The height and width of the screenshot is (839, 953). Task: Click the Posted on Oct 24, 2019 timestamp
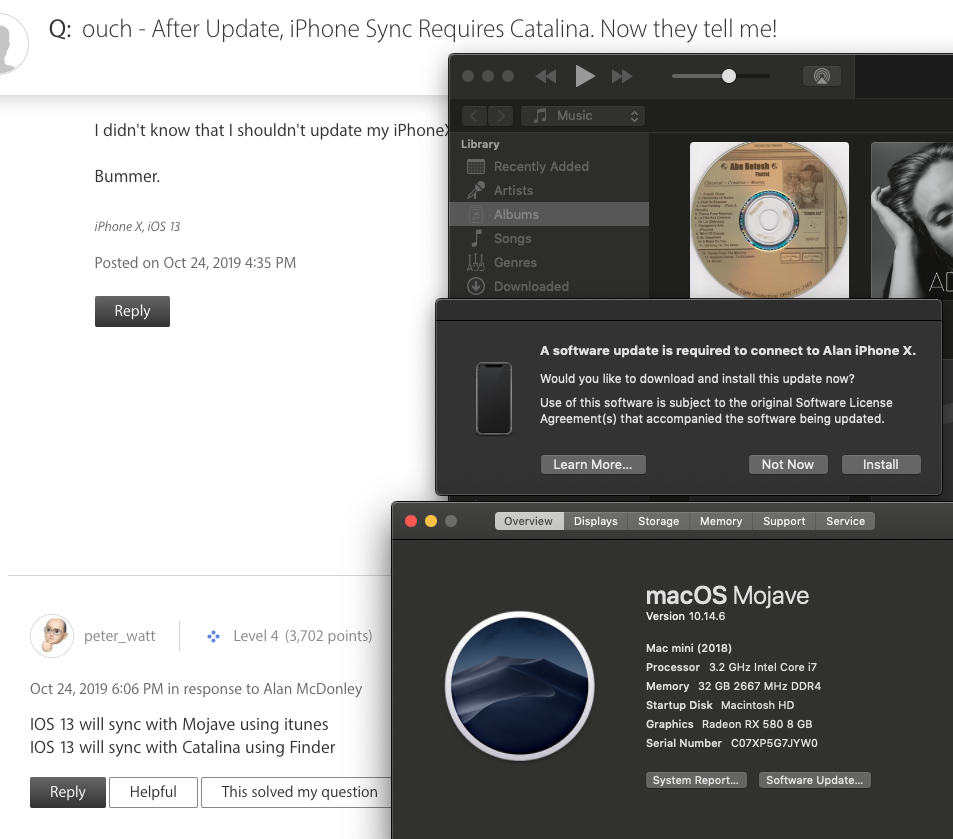195,263
